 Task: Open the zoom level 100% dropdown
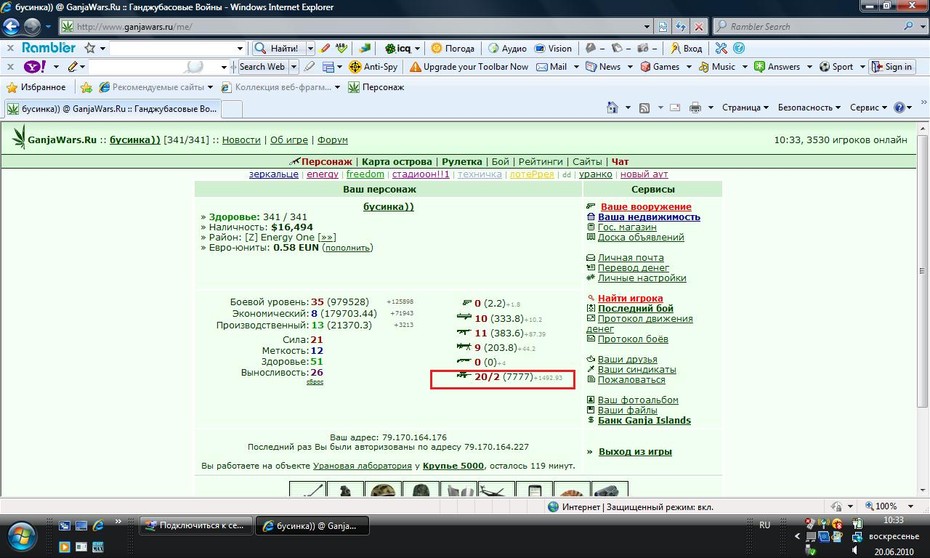coord(888,506)
